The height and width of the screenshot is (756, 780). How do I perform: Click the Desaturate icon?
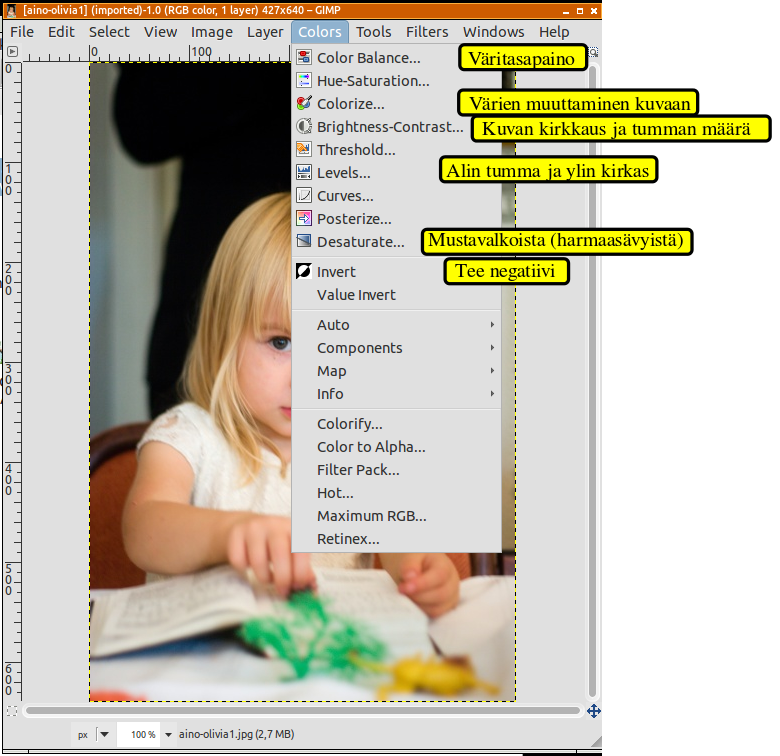point(304,241)
